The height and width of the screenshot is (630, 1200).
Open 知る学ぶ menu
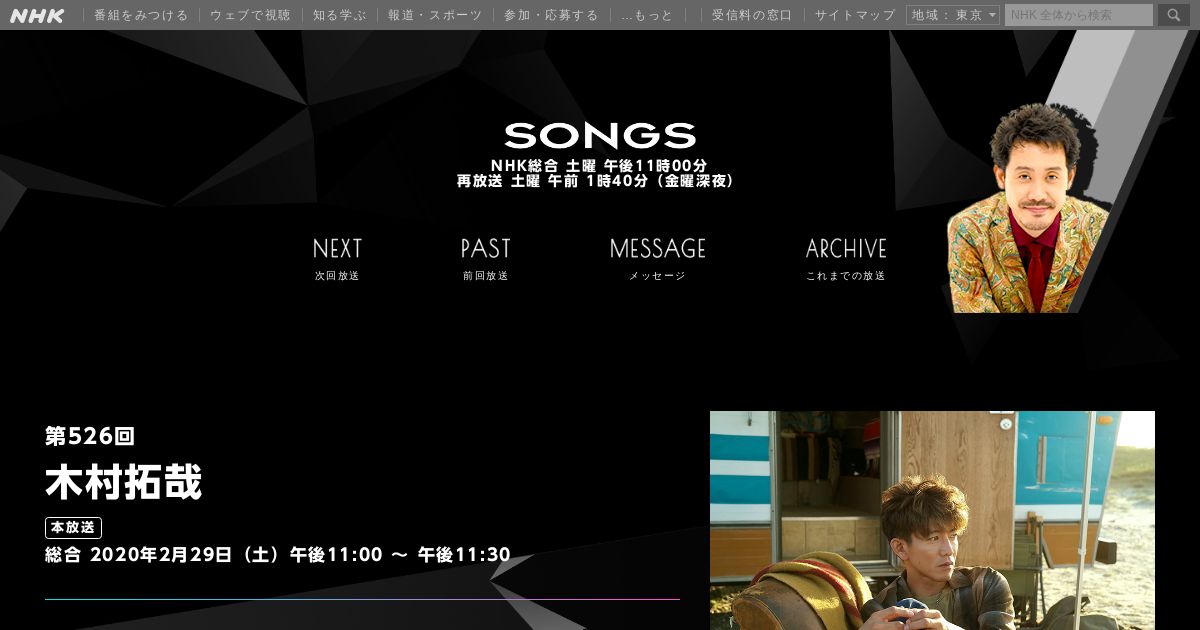[339, 15]
